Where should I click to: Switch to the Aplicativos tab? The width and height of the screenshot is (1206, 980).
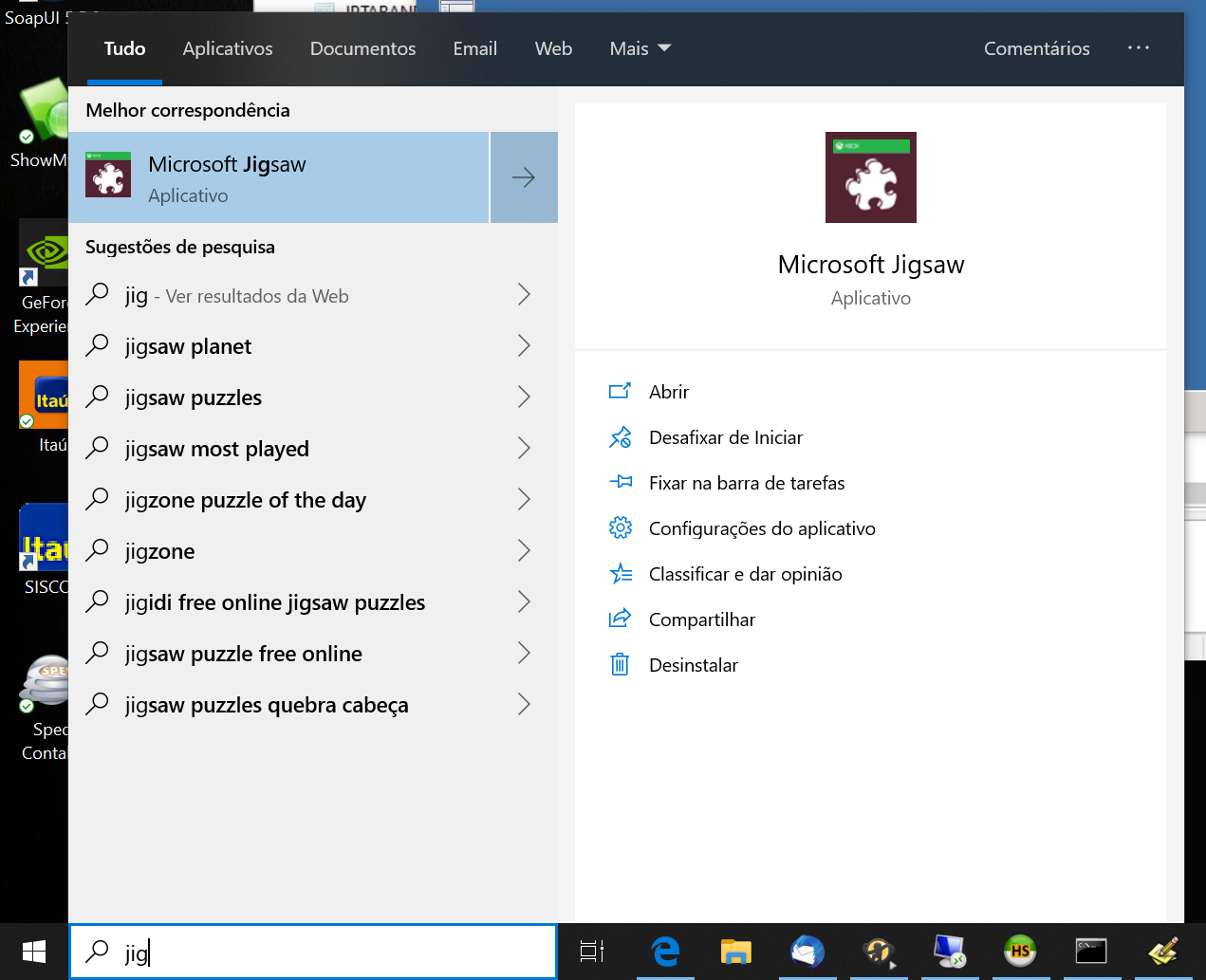pyautogui.click(x=228, y=48)
